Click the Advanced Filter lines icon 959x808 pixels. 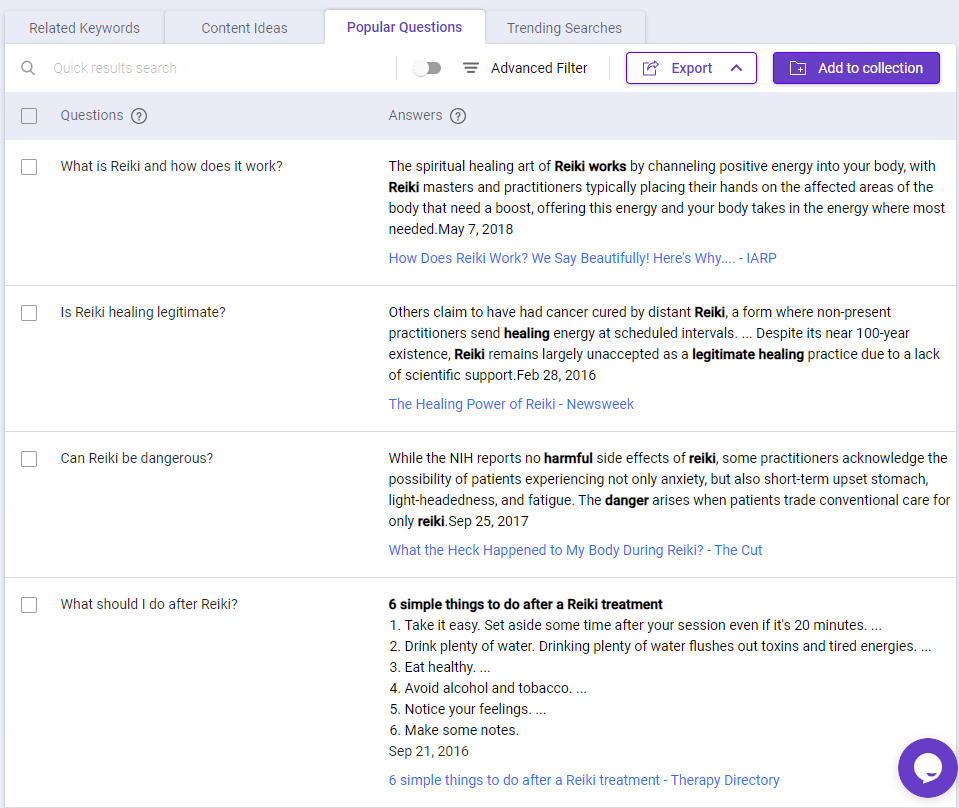pyautogui.click(x=470, y=68)
